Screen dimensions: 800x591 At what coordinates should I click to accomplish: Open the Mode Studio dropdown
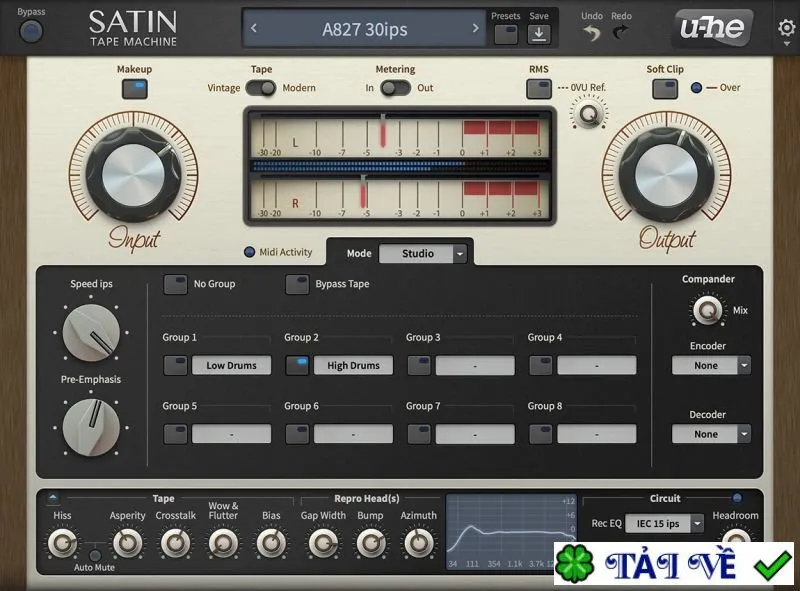coord(422,254)
